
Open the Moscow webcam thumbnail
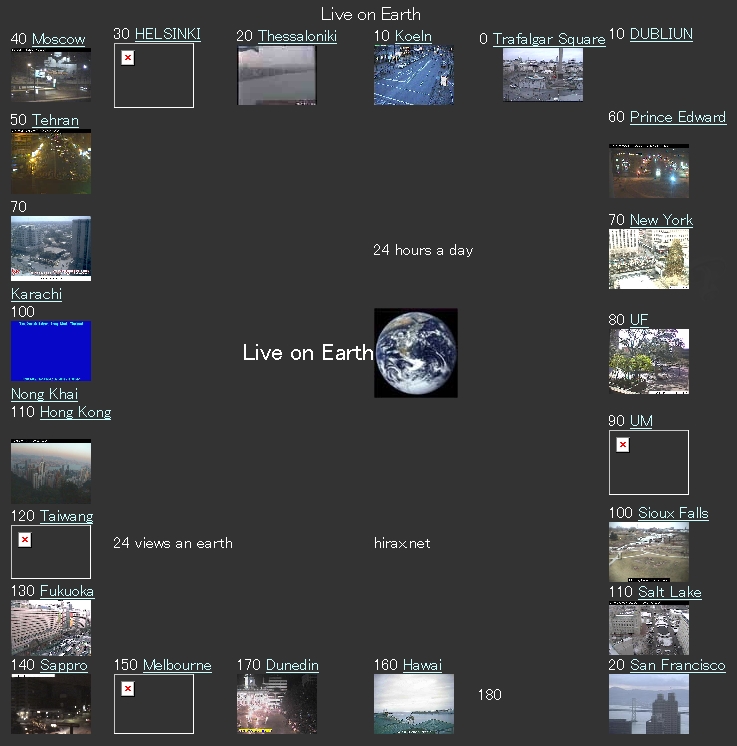(x=50, y=75)
